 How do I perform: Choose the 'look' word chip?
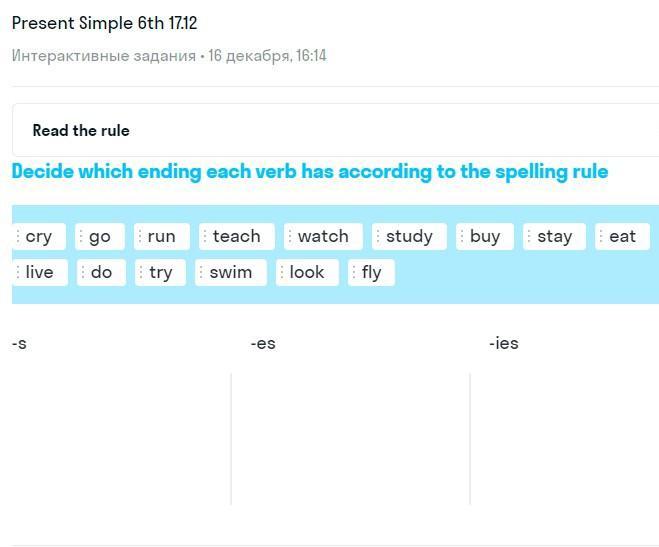tap(307, 272)
